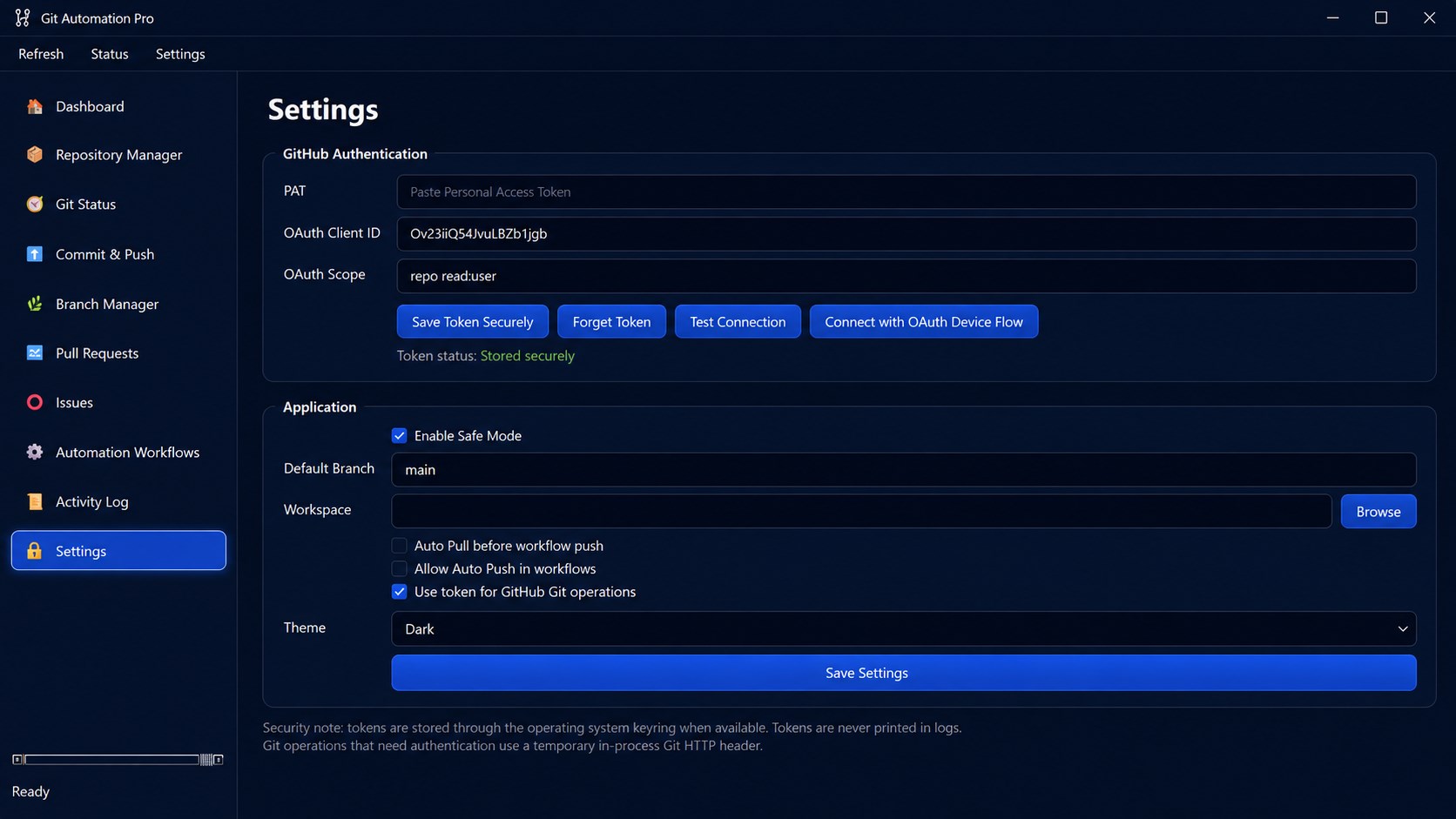The image size is (1456, 819).
Task: Check Allow Auto Push in workflows
Action: pos(399,568)
